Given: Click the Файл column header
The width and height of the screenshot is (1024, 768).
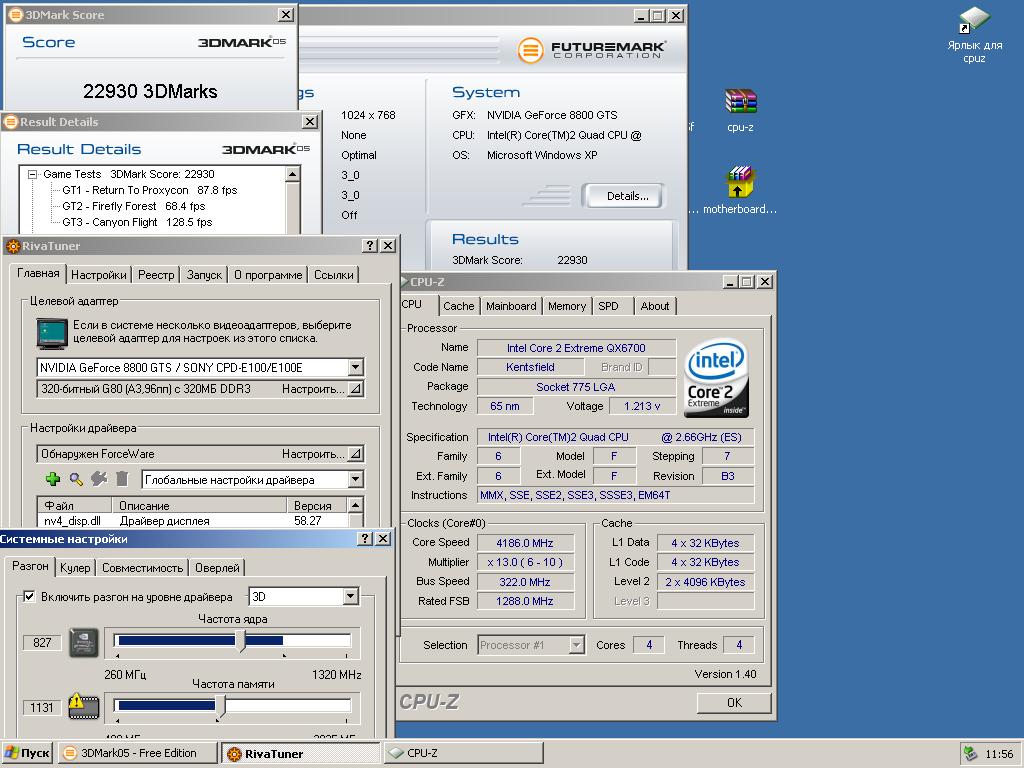Looking at the screenshot, I should click(x=75, y=505).
